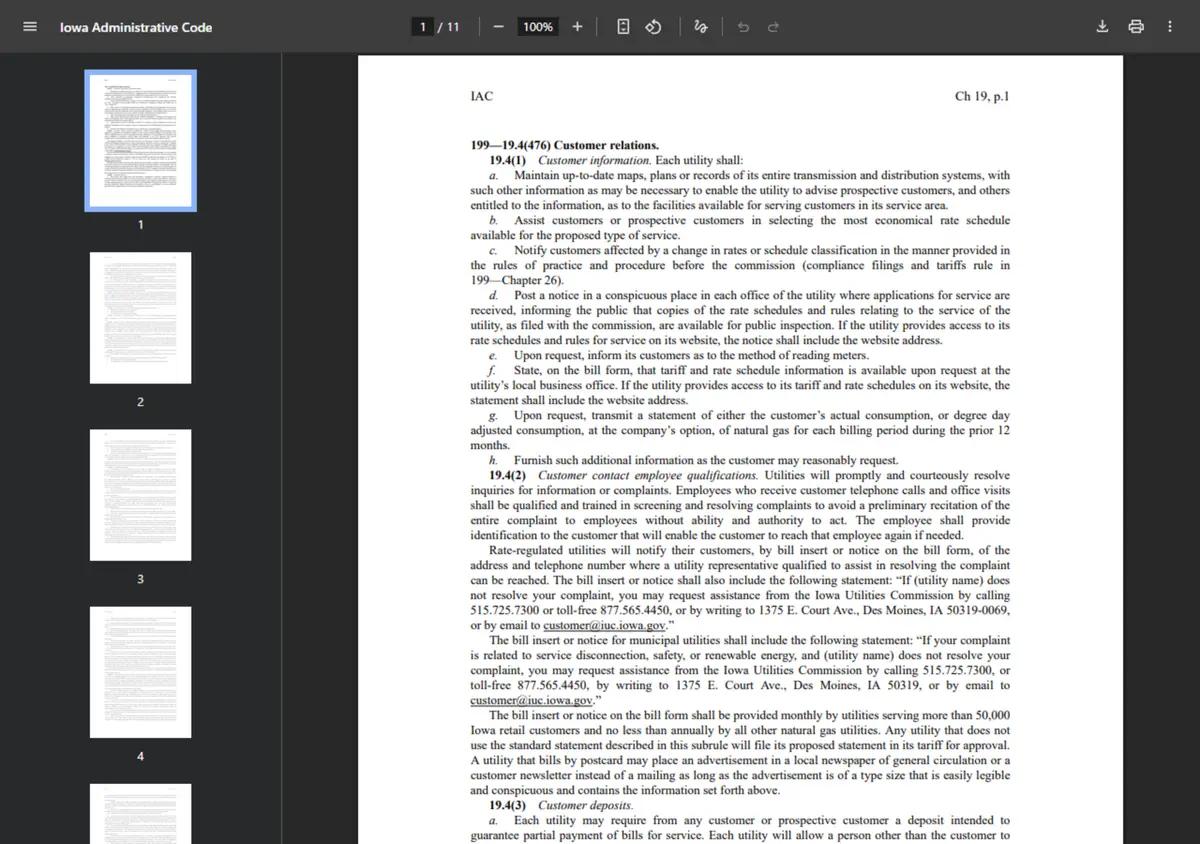The height and width of the screenshot is (844, 1200).
Task: Click the Undo arrow
Action: pos(743,27)
